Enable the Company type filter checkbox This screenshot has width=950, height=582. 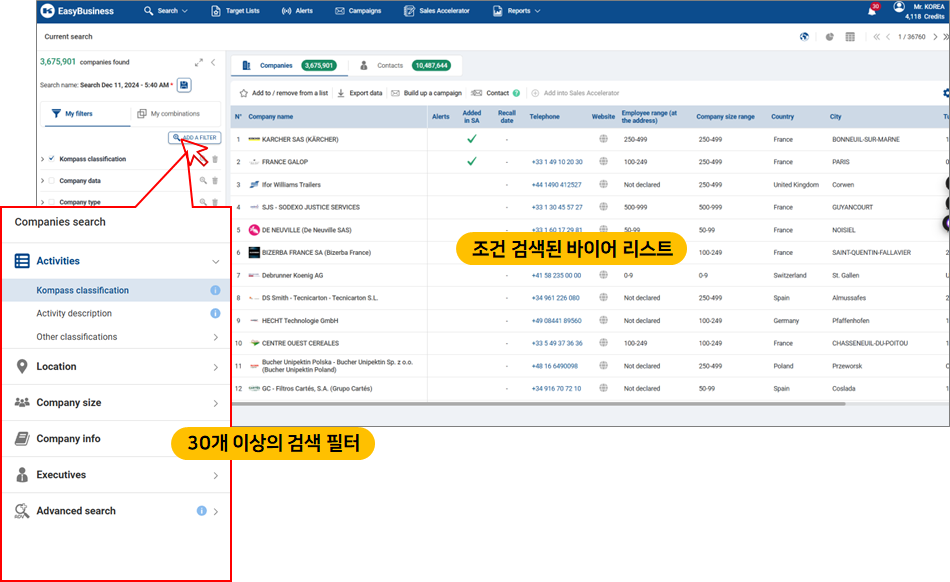click(x=51, y=203)
